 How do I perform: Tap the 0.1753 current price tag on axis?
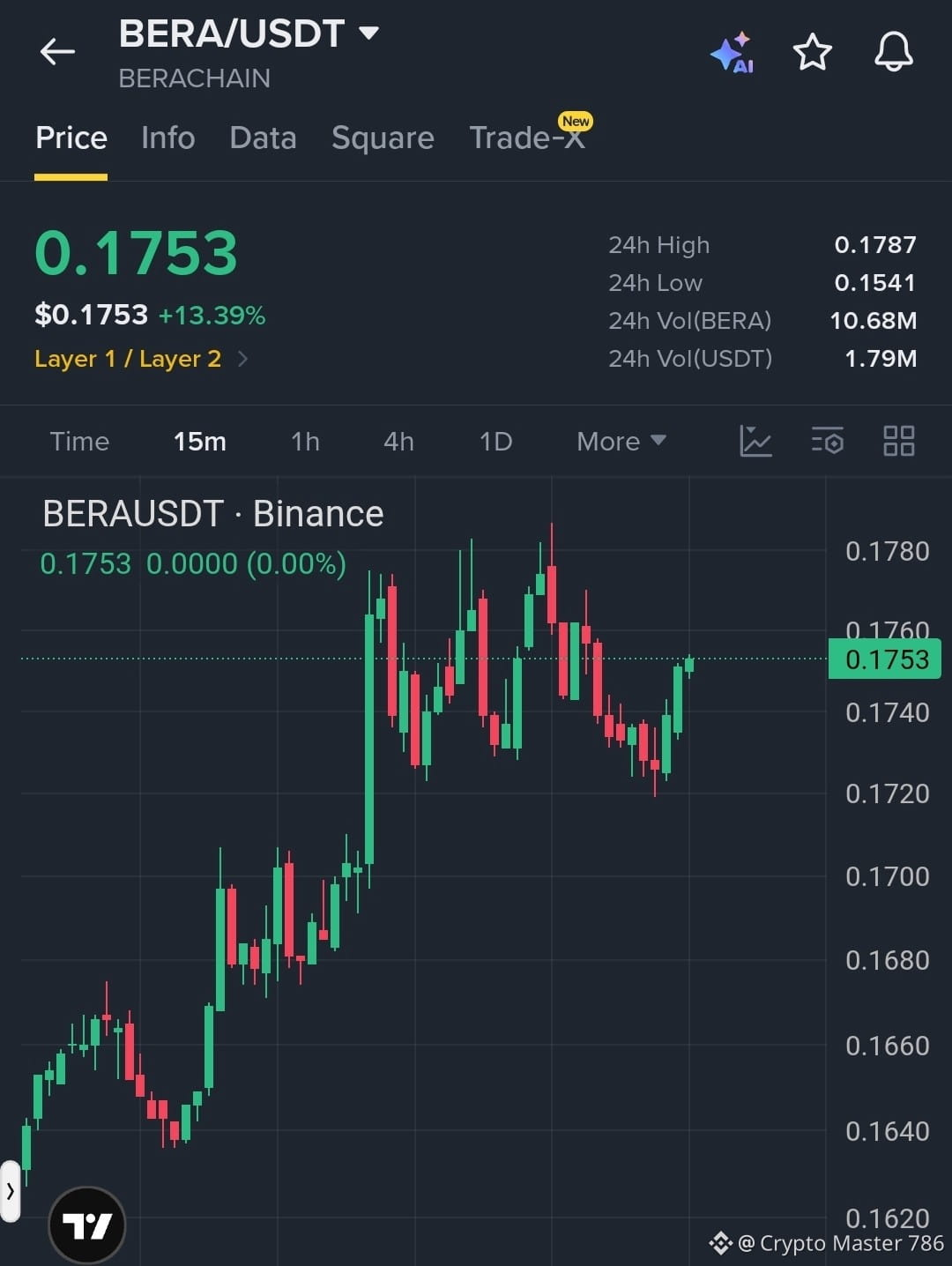pos(885,659)
